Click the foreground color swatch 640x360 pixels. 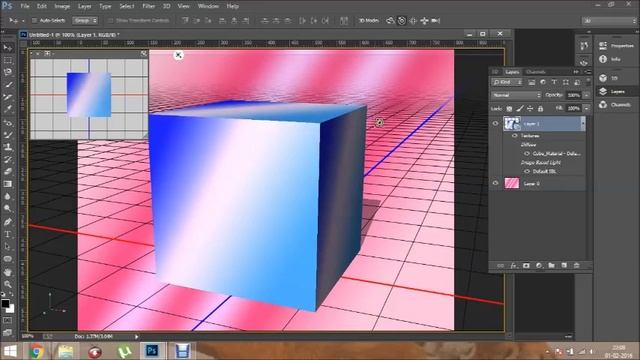tap(5, 303)
